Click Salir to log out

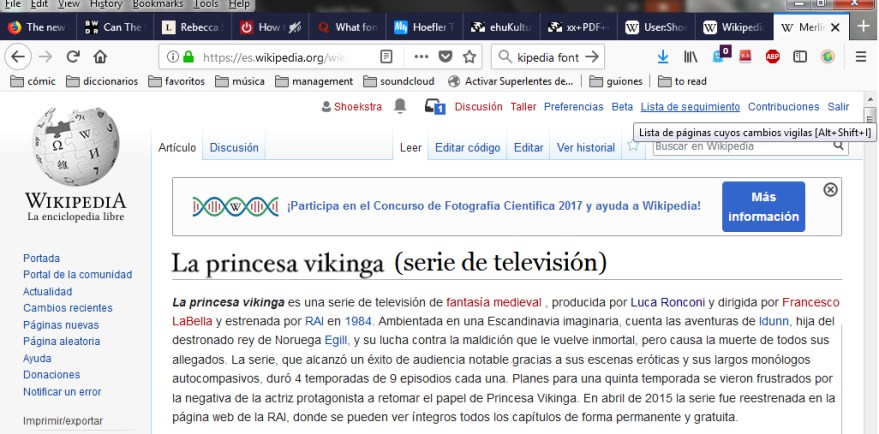coord(838,107)
